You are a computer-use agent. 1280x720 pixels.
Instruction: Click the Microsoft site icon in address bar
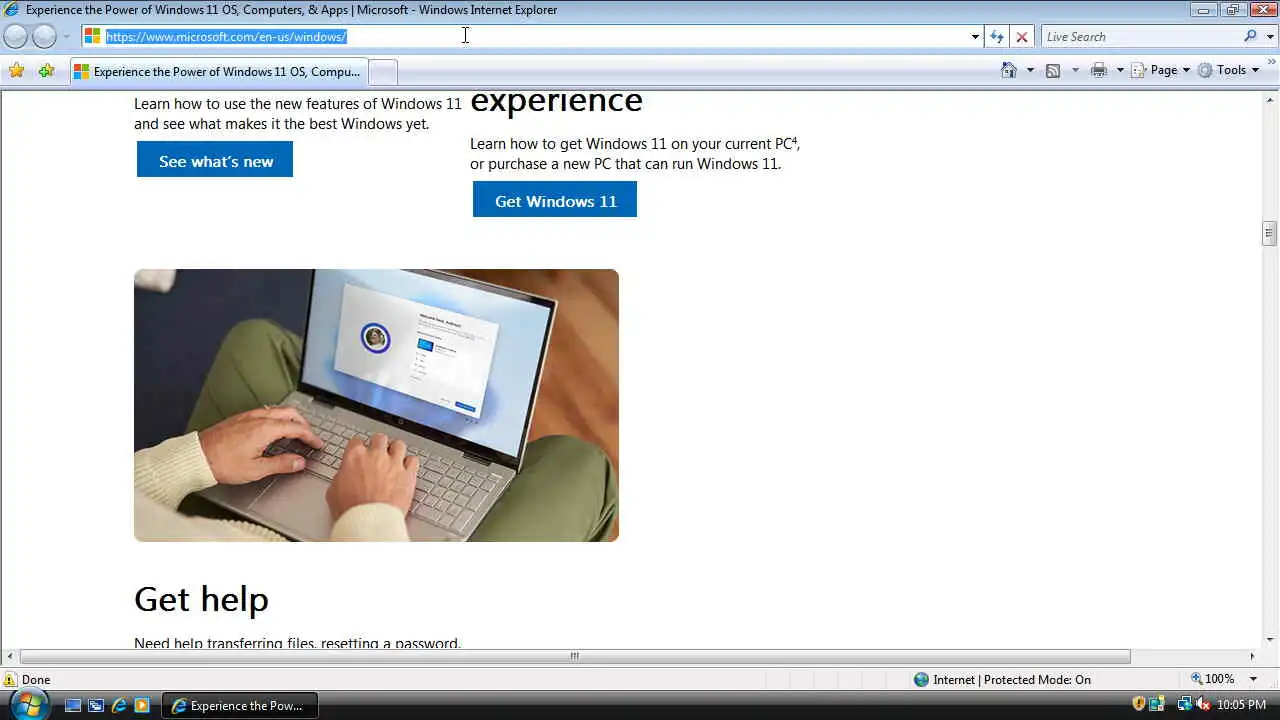tap(93, 36)
